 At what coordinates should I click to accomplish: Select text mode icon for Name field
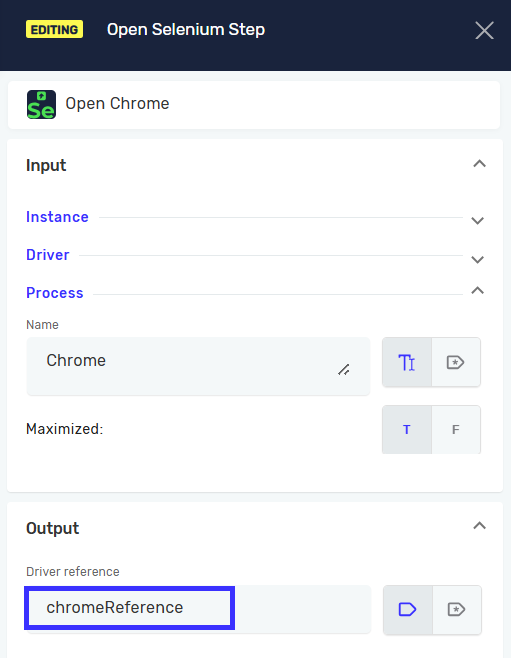point(407,362)
